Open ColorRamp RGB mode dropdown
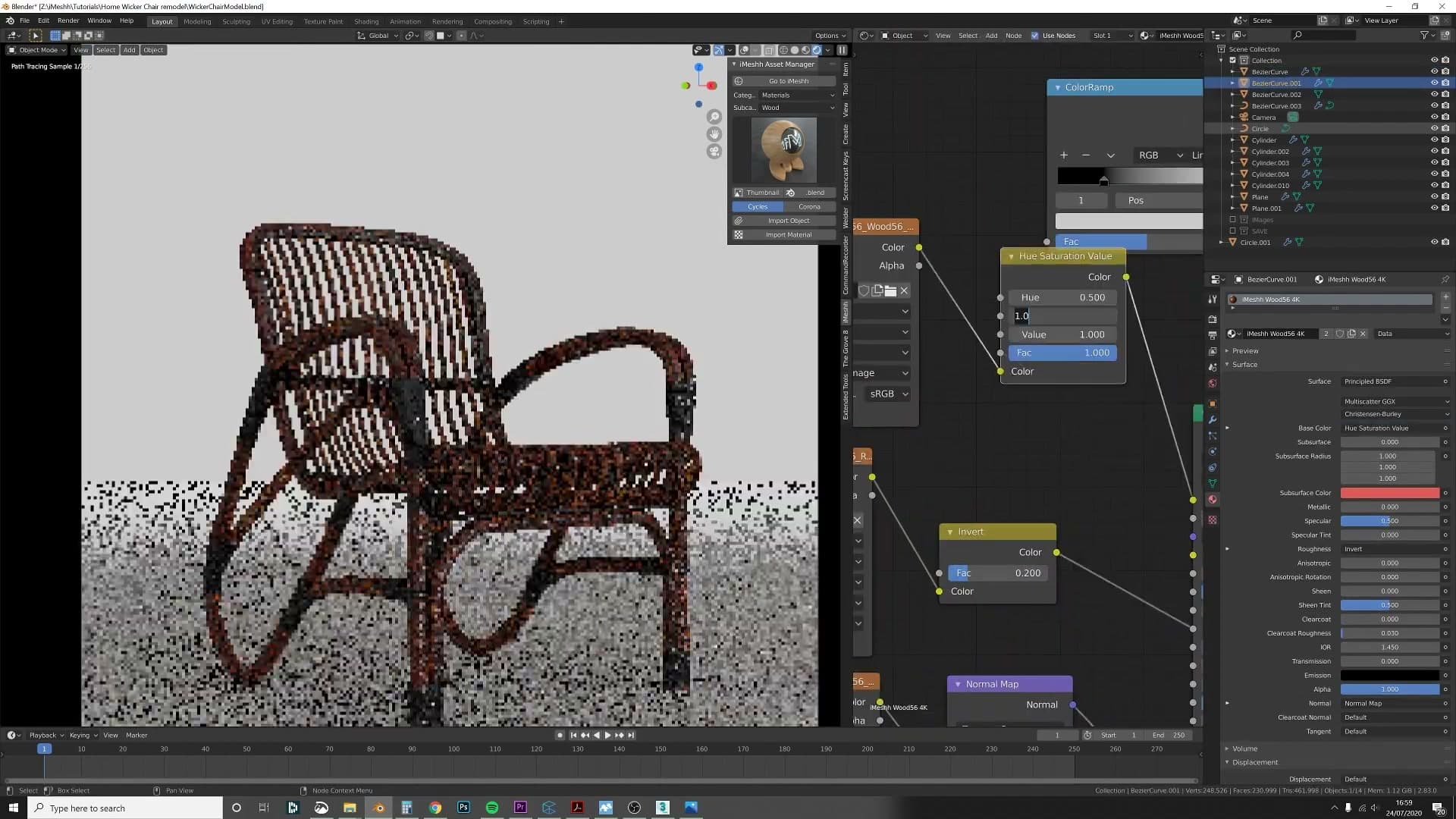The height and width of the screenshot is (819, 1456). [x=1159, y=155]
